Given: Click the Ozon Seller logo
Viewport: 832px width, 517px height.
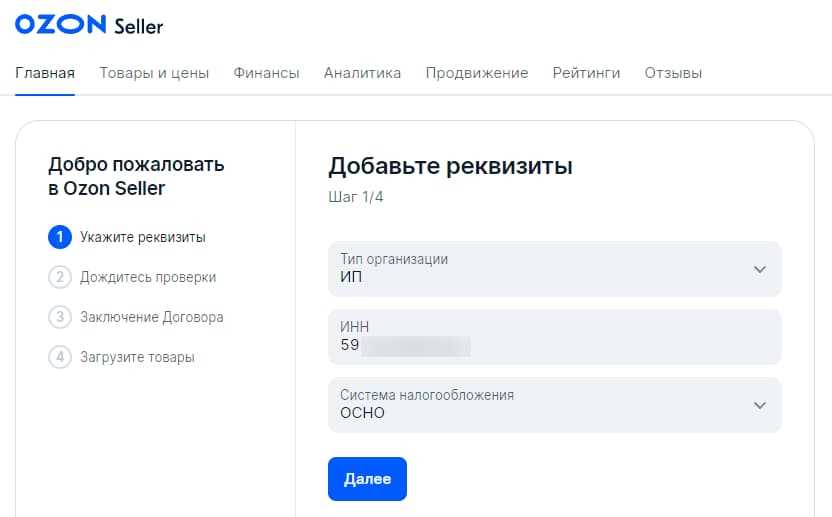Looking at the screenshot, I should click(x=89, y=25).
